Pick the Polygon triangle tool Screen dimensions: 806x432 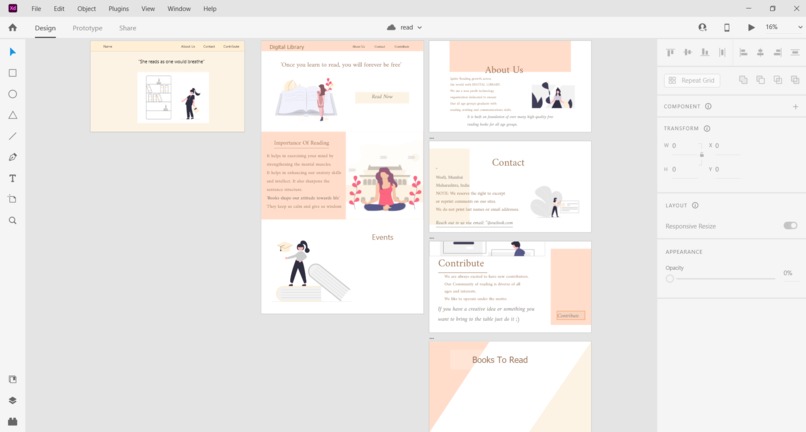13,115
